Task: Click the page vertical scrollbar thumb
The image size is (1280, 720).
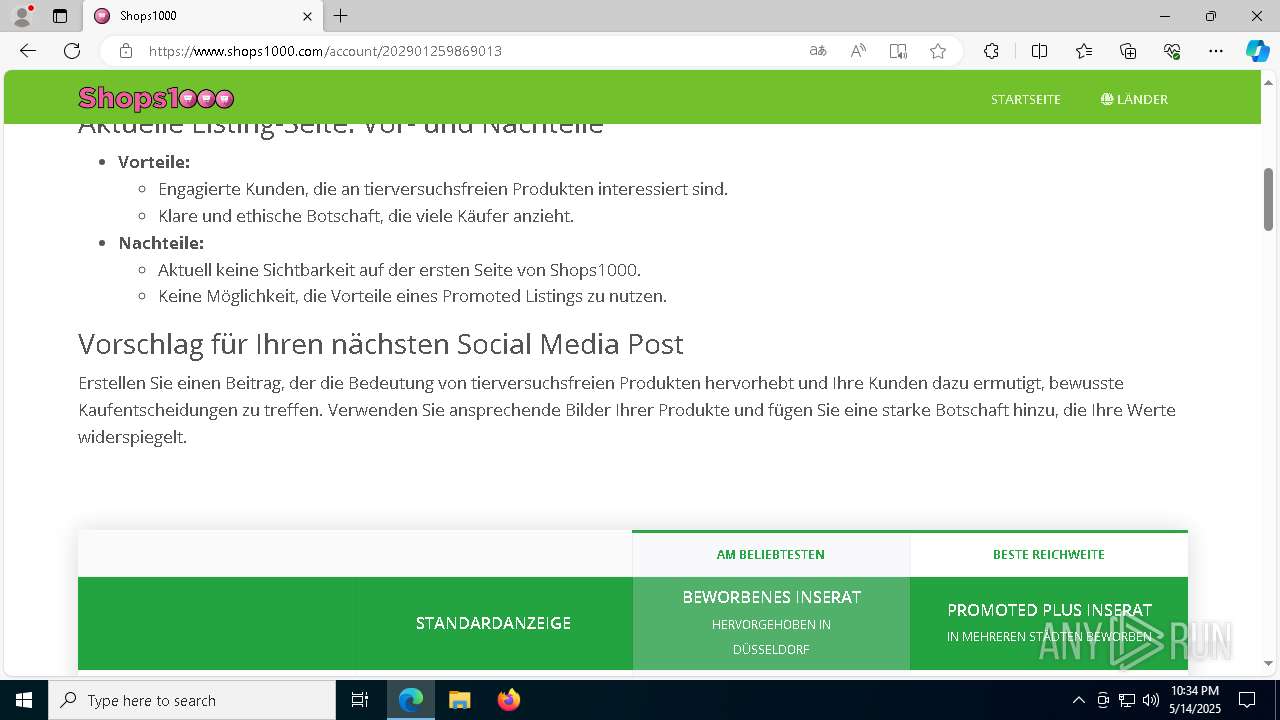Action: (1269, 200)
